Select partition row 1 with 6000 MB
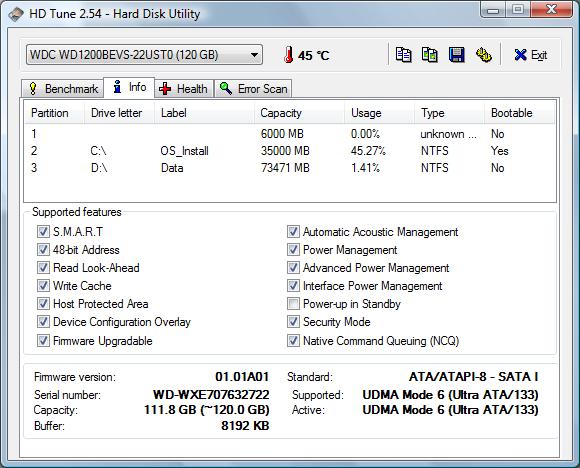The height and width of the screenshot is (468, 580). tap(290, 134)
